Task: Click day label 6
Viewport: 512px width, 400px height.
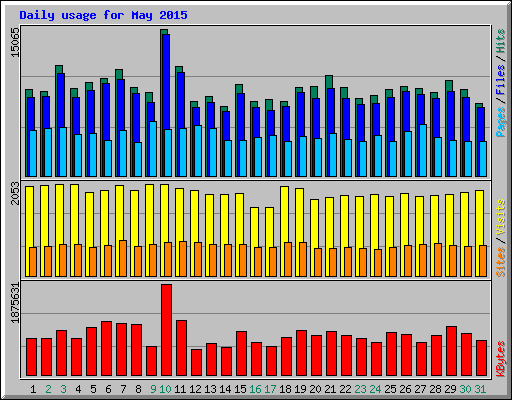Action: click(108, 389)
